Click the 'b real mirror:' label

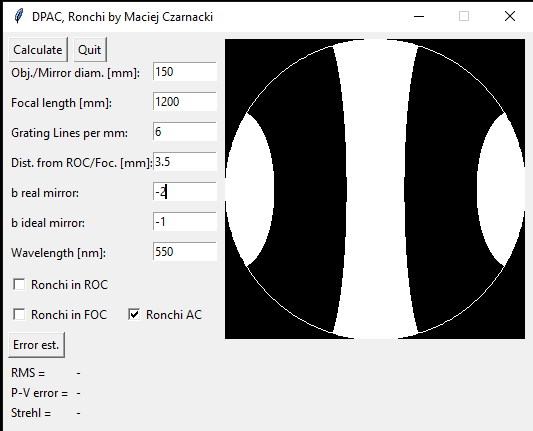[x=45, y=193]
